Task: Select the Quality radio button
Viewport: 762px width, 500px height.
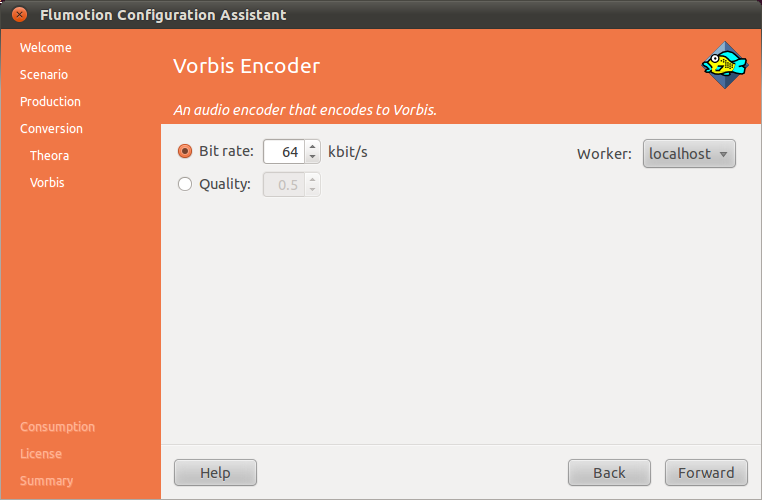Action: (185, 184)
